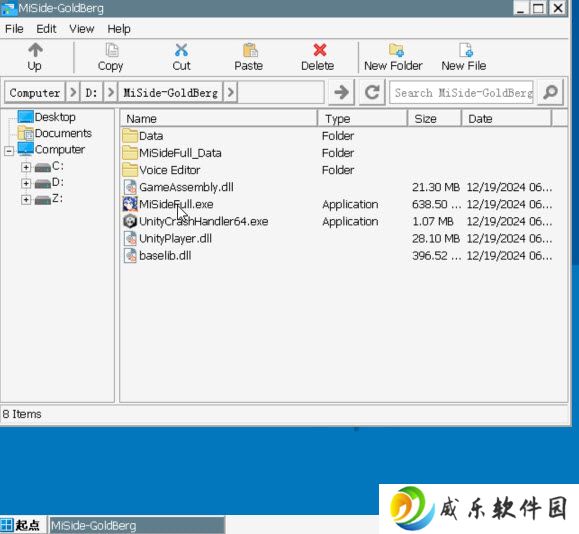Image resolution: width=579 pixels, height=534 pixels.
Task: Select the GameAssembly.dll file icon
Action: pyautogui.click(x=130, y=187)
